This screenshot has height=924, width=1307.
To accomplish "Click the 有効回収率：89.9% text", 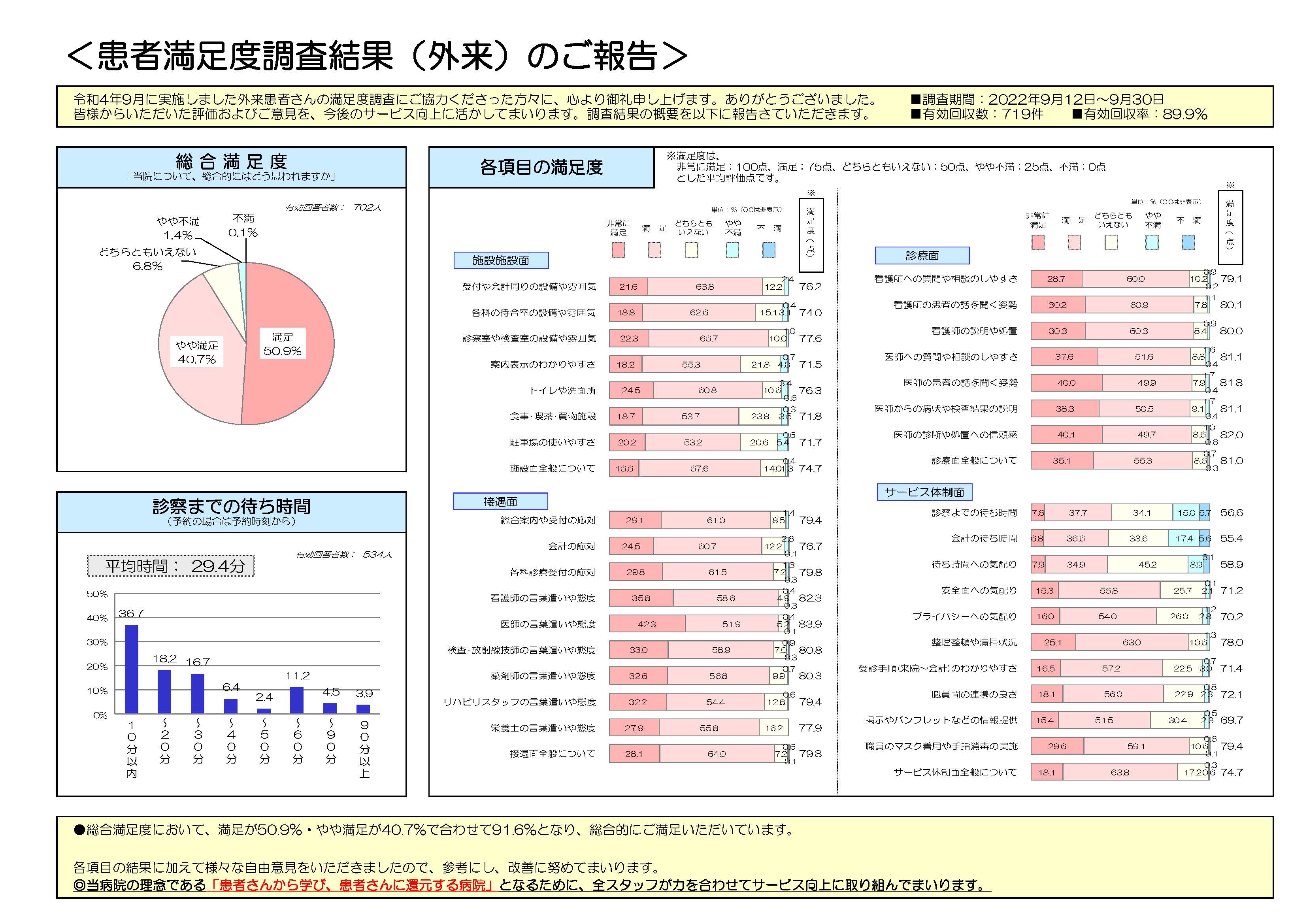I will [1140, 114].
